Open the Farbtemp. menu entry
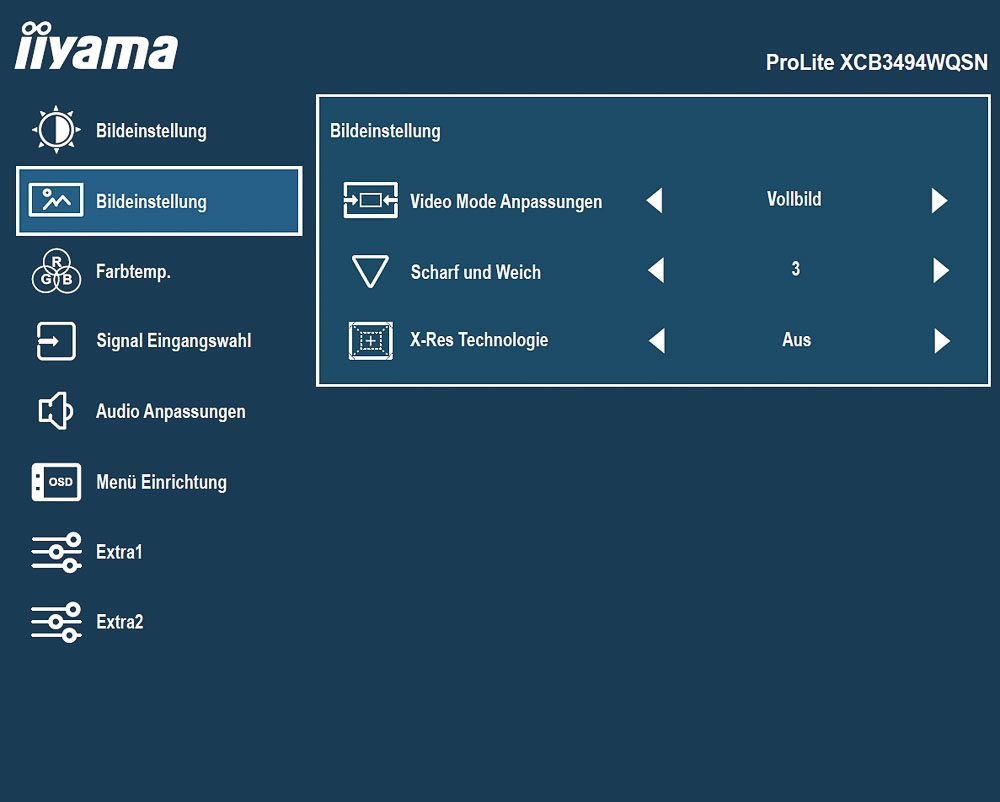 point(133,272)
